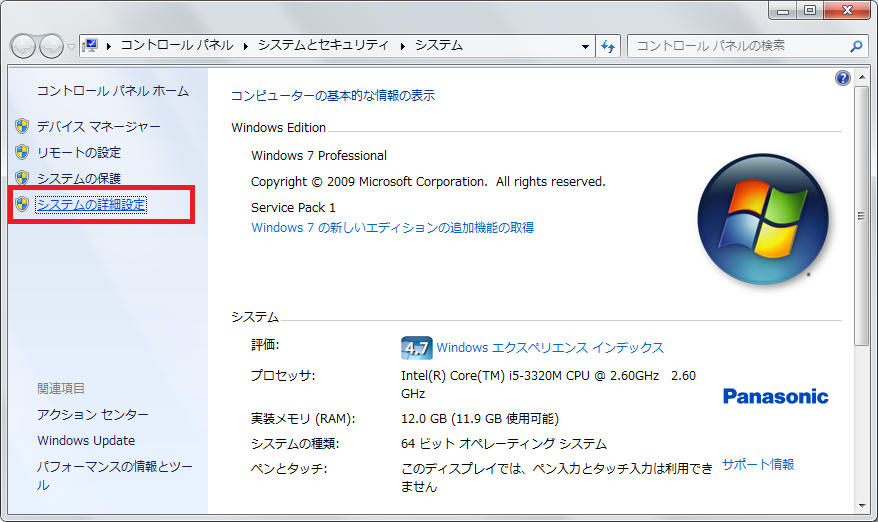
Task: Click the refresh button beside the address bar
Action: (608, 46)
